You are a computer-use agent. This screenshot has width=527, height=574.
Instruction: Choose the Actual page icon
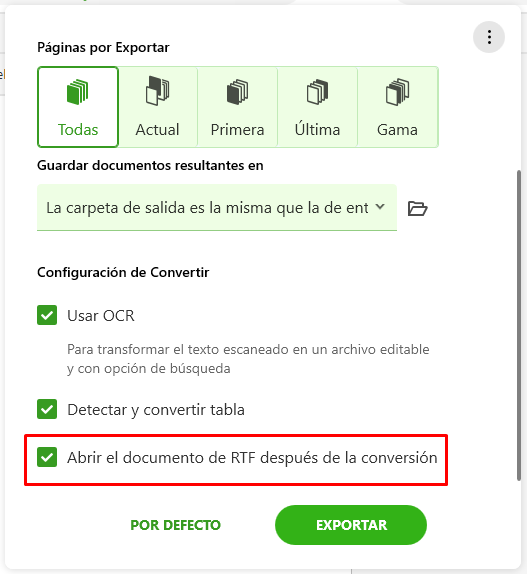(157, 91)
